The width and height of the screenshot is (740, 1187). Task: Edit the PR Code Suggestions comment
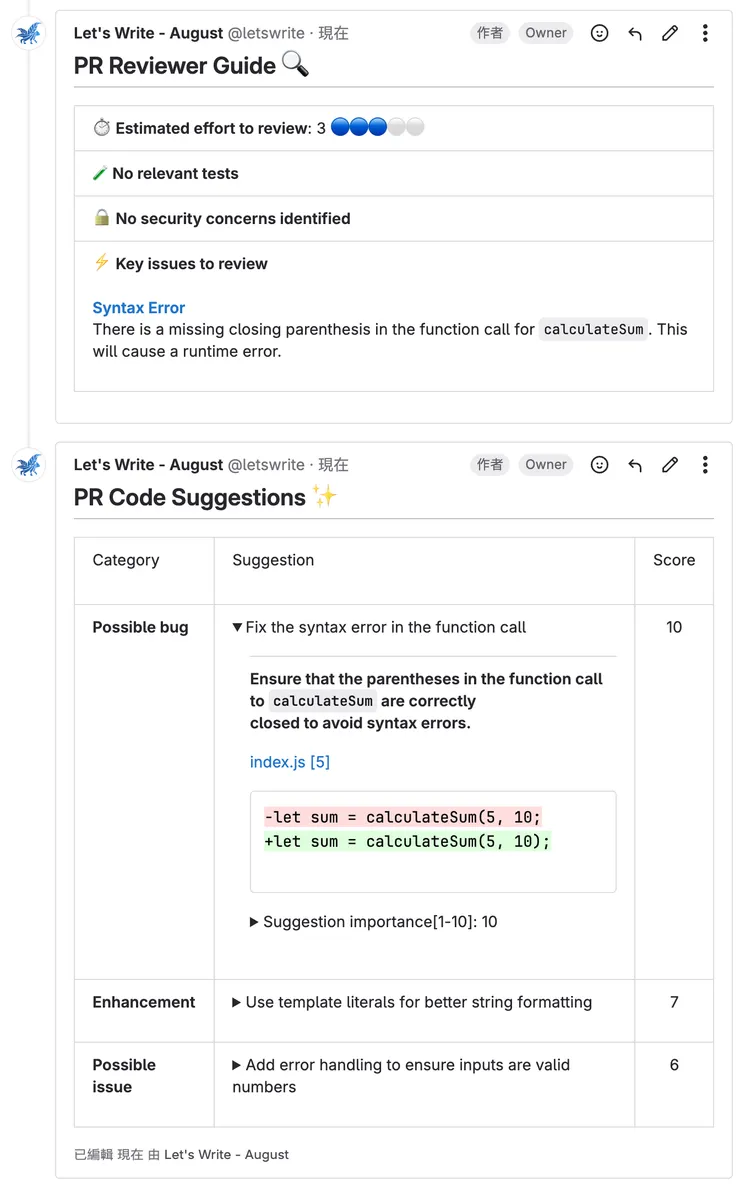(669, 464)
